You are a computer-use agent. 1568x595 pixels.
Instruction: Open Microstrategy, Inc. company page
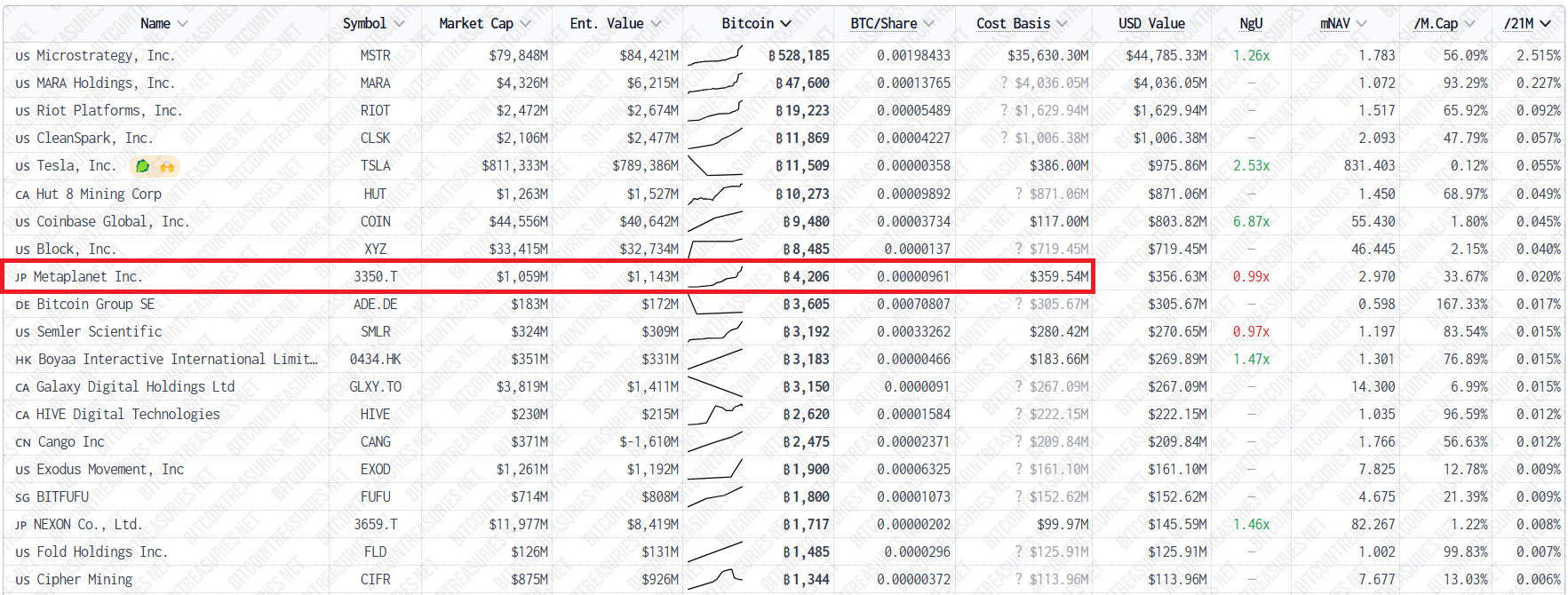(x=105, y=55)
